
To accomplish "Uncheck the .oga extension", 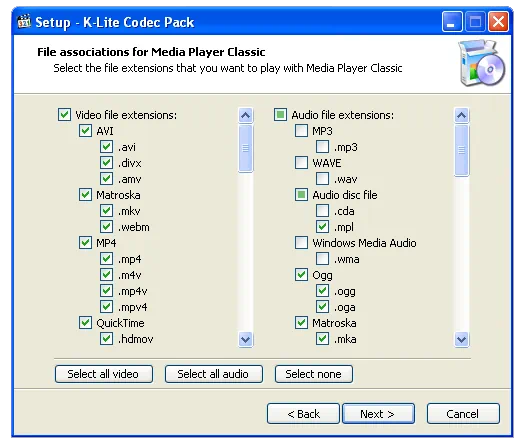I will pyautogui.click(x=322, y=307).
